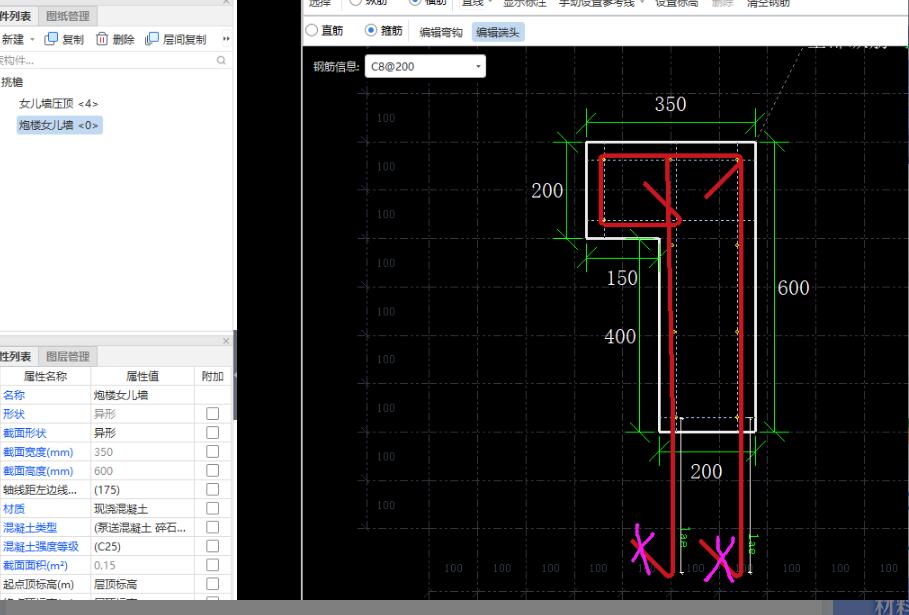Click the 属性名称 column header
The height and width of the screenshot is (615, 909).
[45, 376]
